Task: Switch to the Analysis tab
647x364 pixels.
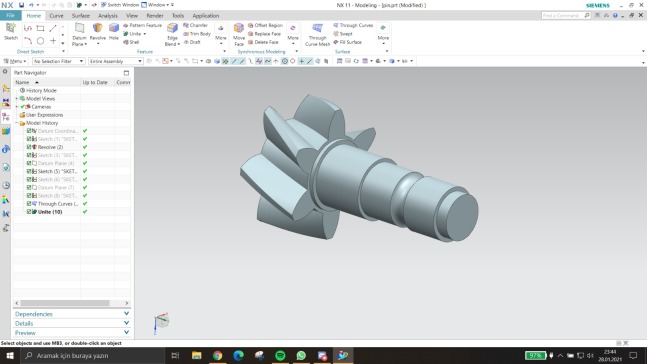Action: [x=108, y=16]
